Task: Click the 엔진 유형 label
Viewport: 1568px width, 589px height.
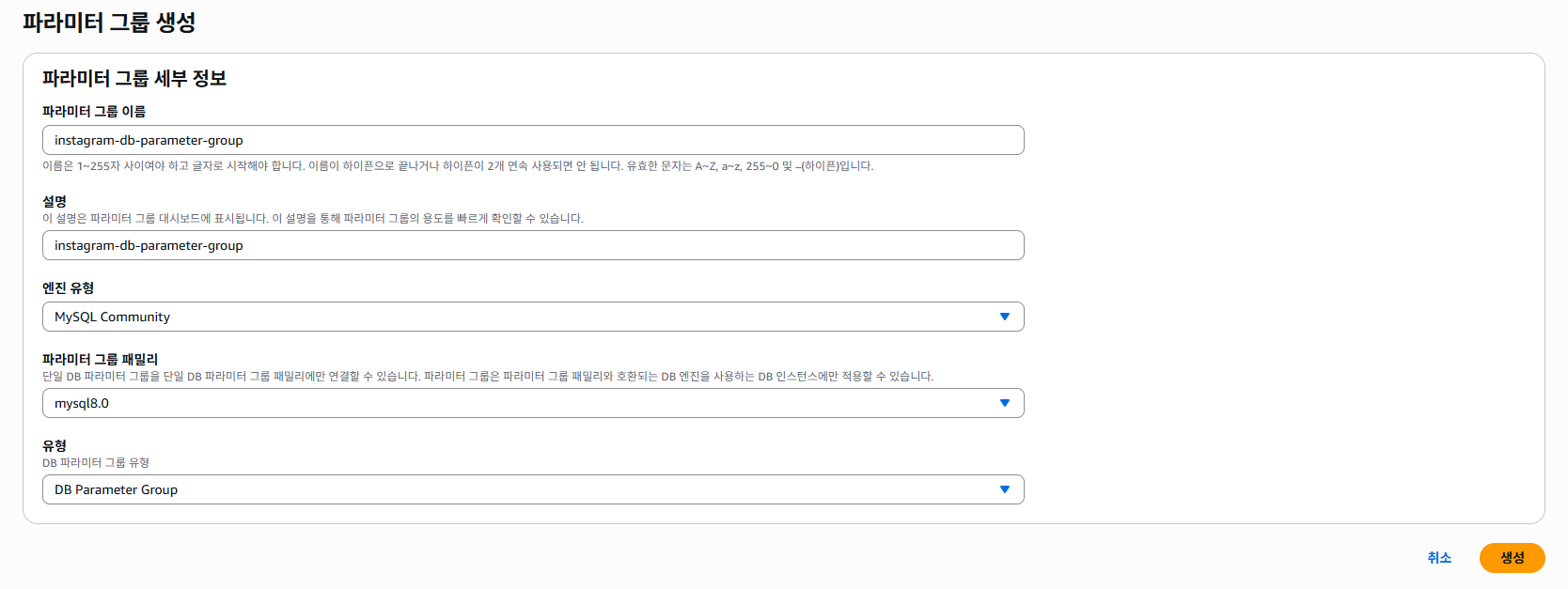Action: coord(68,287)
